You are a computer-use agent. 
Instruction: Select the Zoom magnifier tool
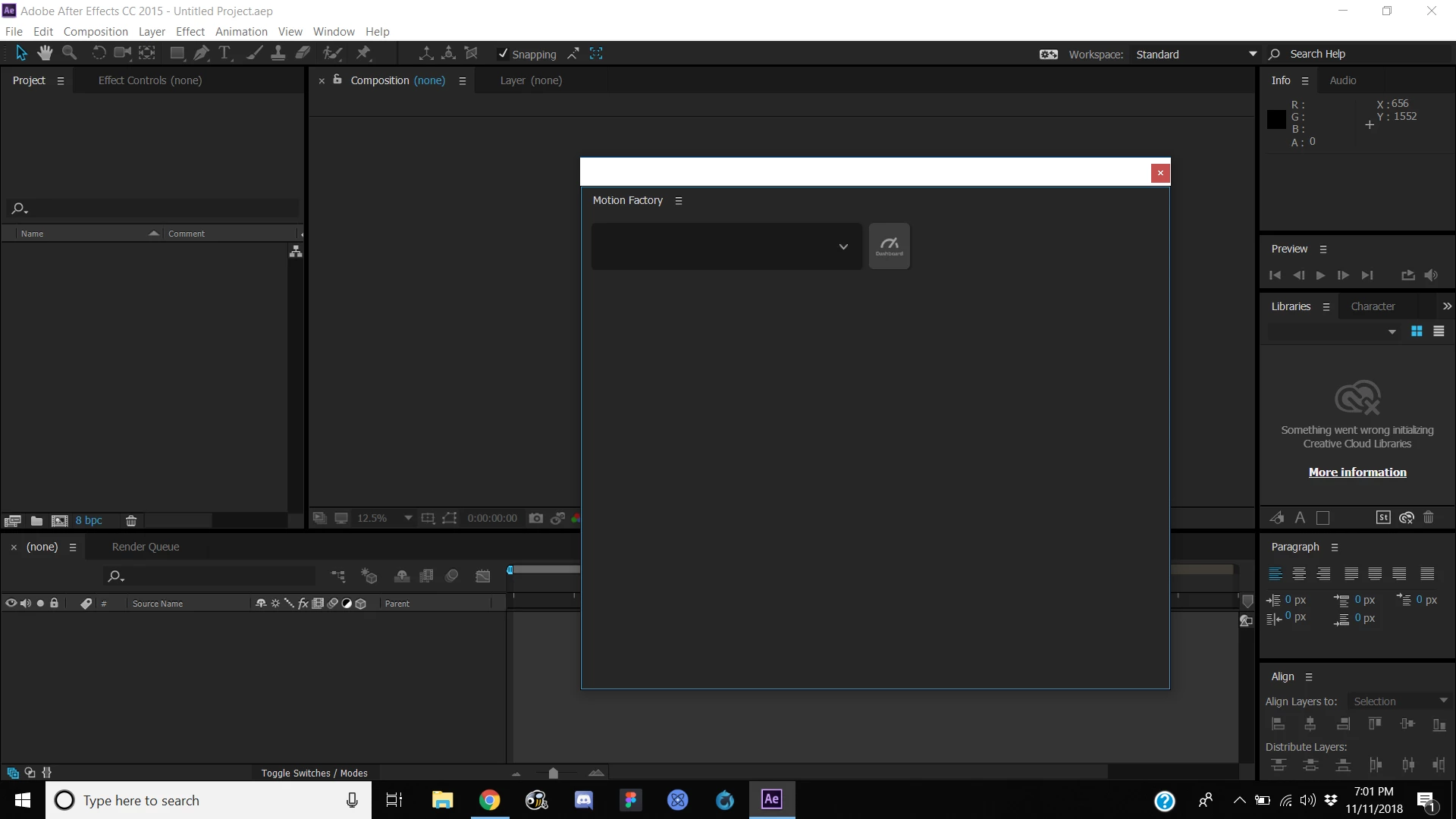click(x=69, y=53)
